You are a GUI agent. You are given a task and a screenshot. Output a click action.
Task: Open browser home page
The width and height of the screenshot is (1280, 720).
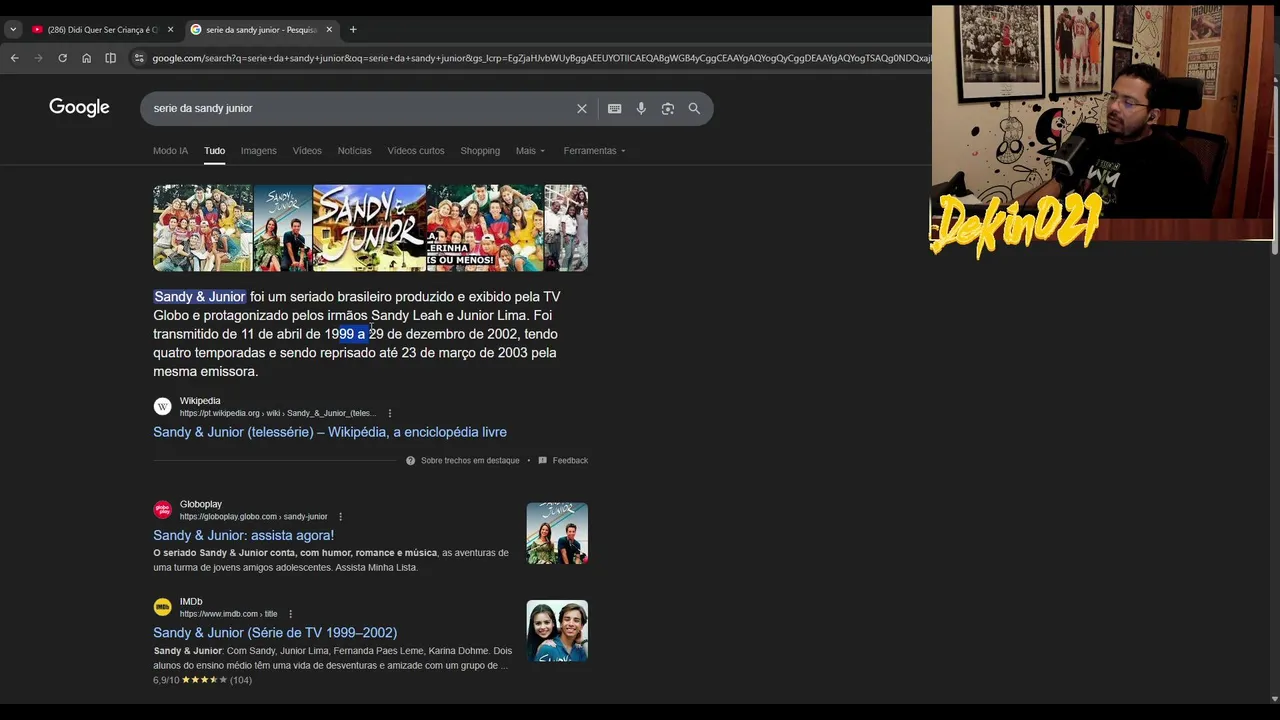[86, 58]
